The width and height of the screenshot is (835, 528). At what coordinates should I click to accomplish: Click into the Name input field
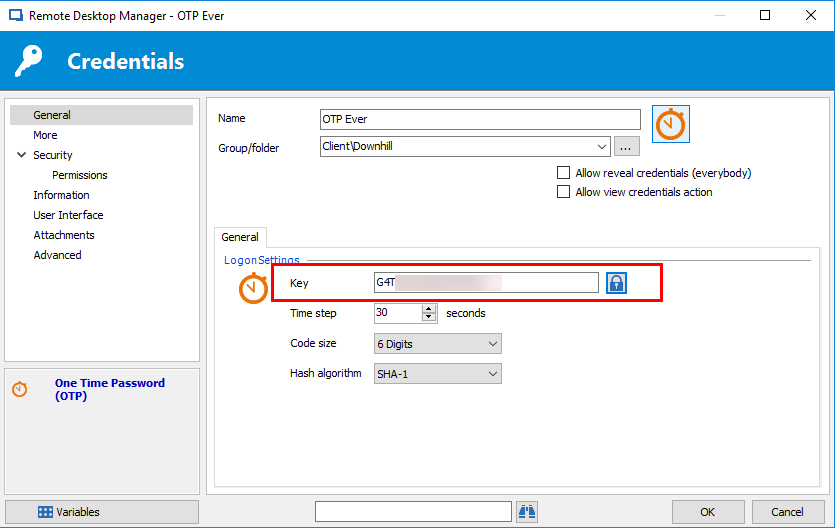coord(480,119)
